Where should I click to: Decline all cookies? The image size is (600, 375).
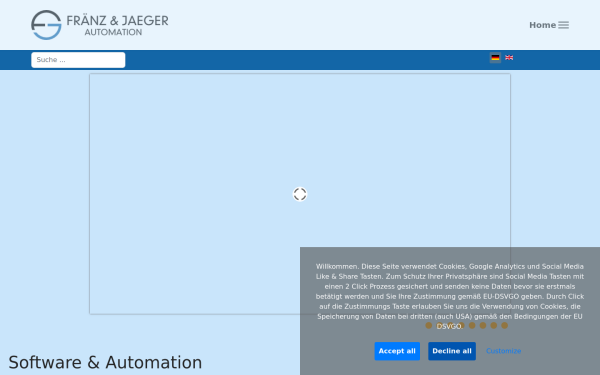click(452, 351)
